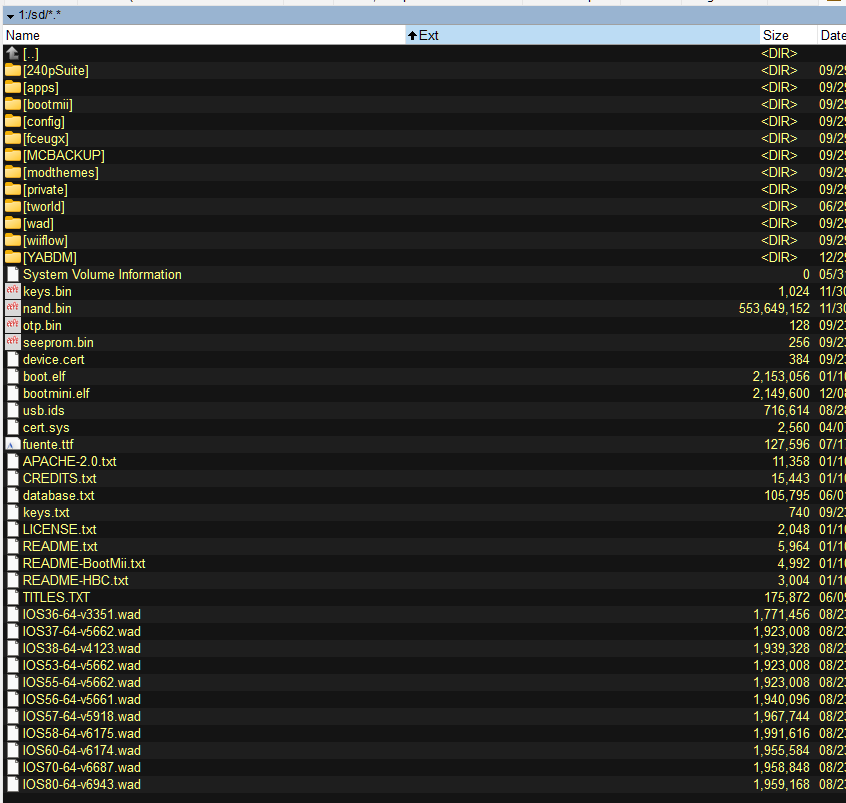Click the 2,149,600 size of bootmini.elf
This screenshot has width=846, height=803.
click(x=781, y=393)
